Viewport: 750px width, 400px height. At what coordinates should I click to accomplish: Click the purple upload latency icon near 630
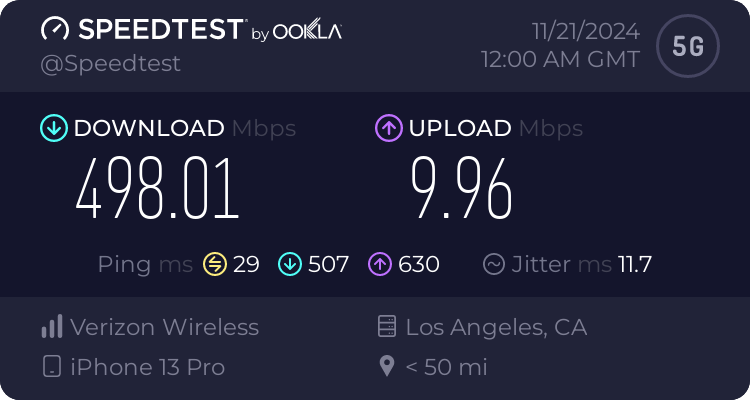380,264
